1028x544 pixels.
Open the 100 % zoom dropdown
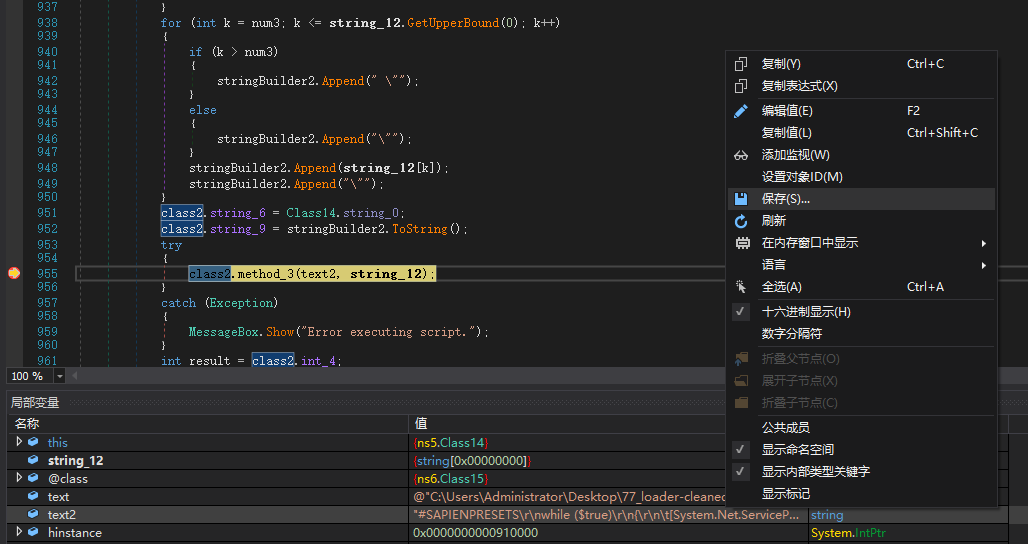(x=60, y=376)
